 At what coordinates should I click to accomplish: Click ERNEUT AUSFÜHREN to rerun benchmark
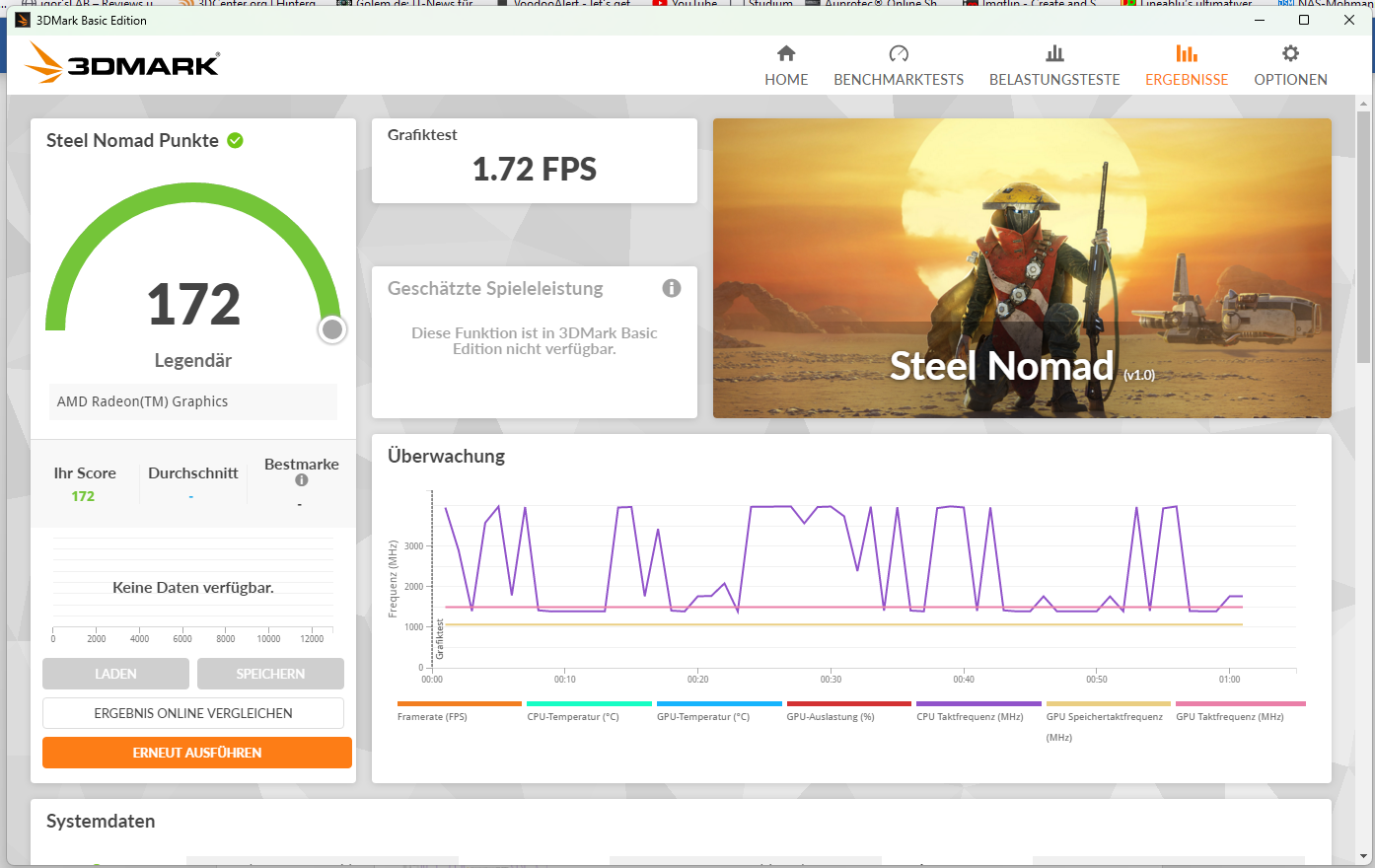pos(197,753)
